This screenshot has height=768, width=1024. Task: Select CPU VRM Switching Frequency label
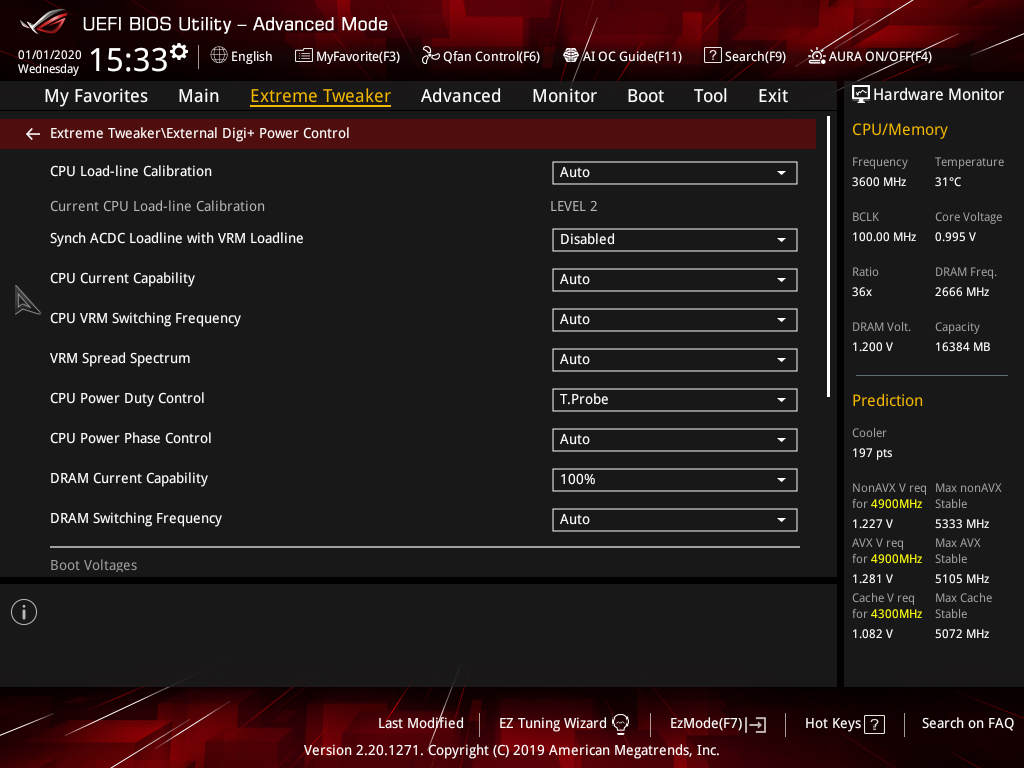tap(145, 319)
